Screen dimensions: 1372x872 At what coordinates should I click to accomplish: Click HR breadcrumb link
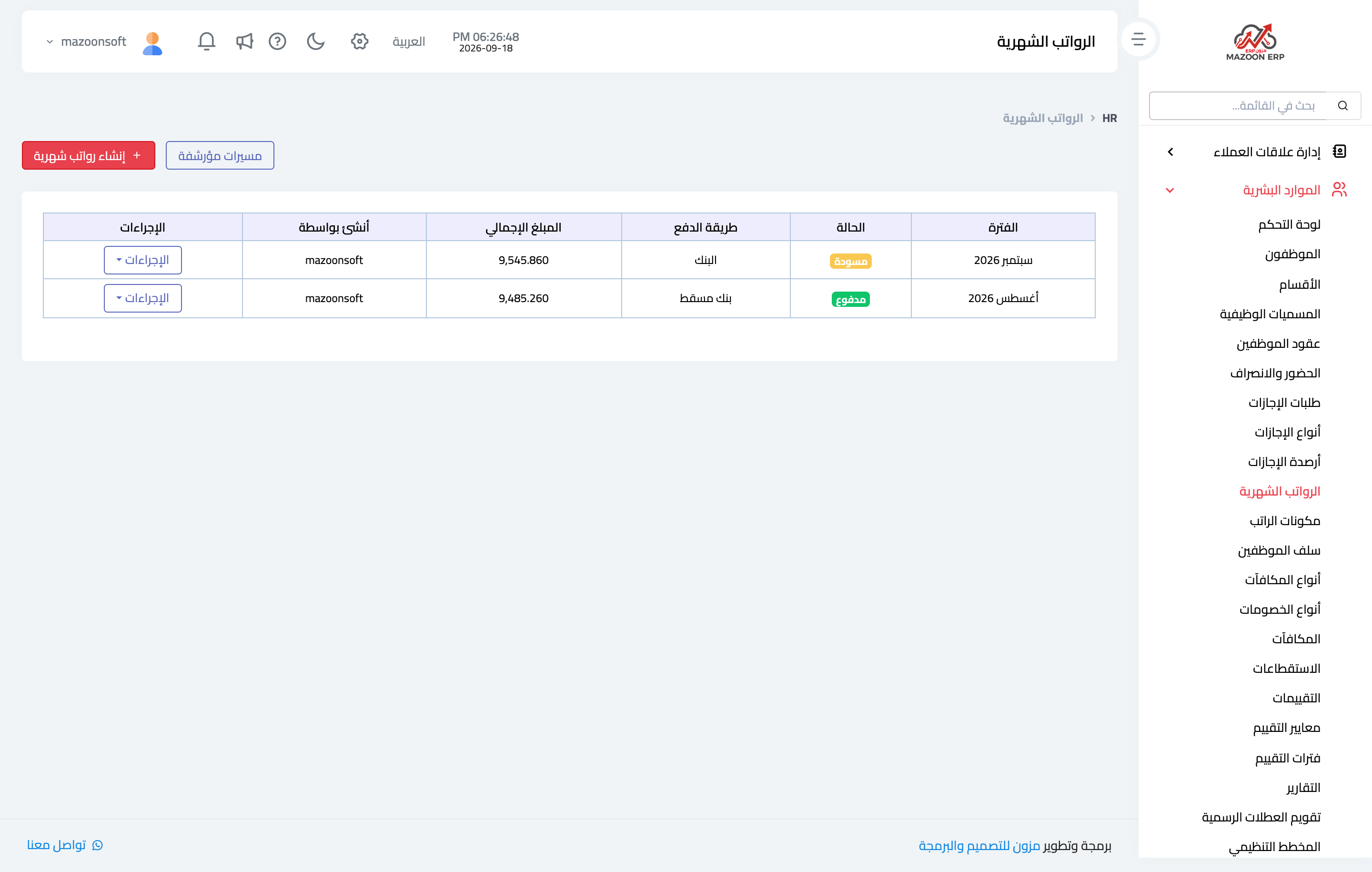pos(1110,118)
